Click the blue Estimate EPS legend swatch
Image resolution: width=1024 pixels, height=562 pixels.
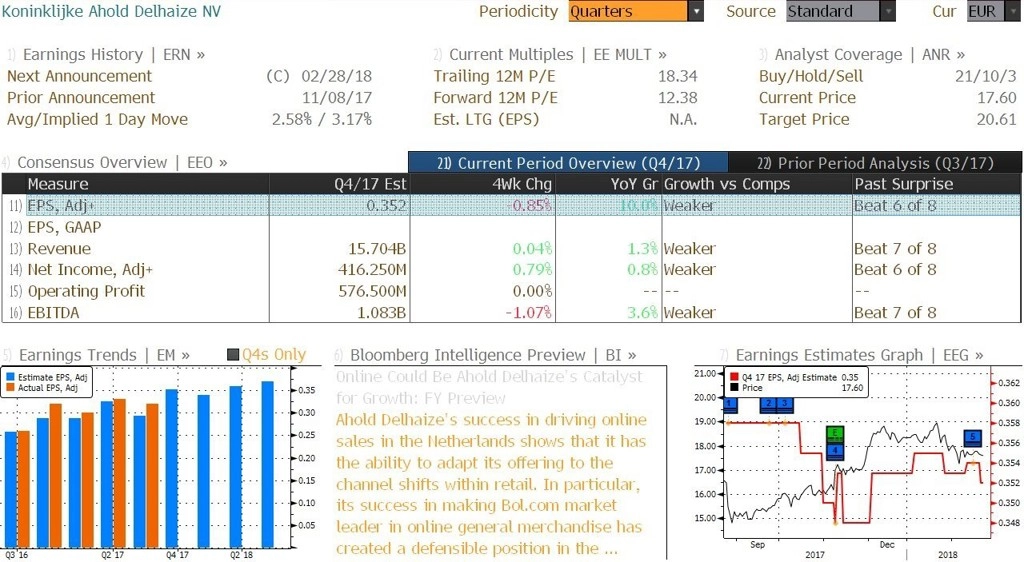[10, 377]
